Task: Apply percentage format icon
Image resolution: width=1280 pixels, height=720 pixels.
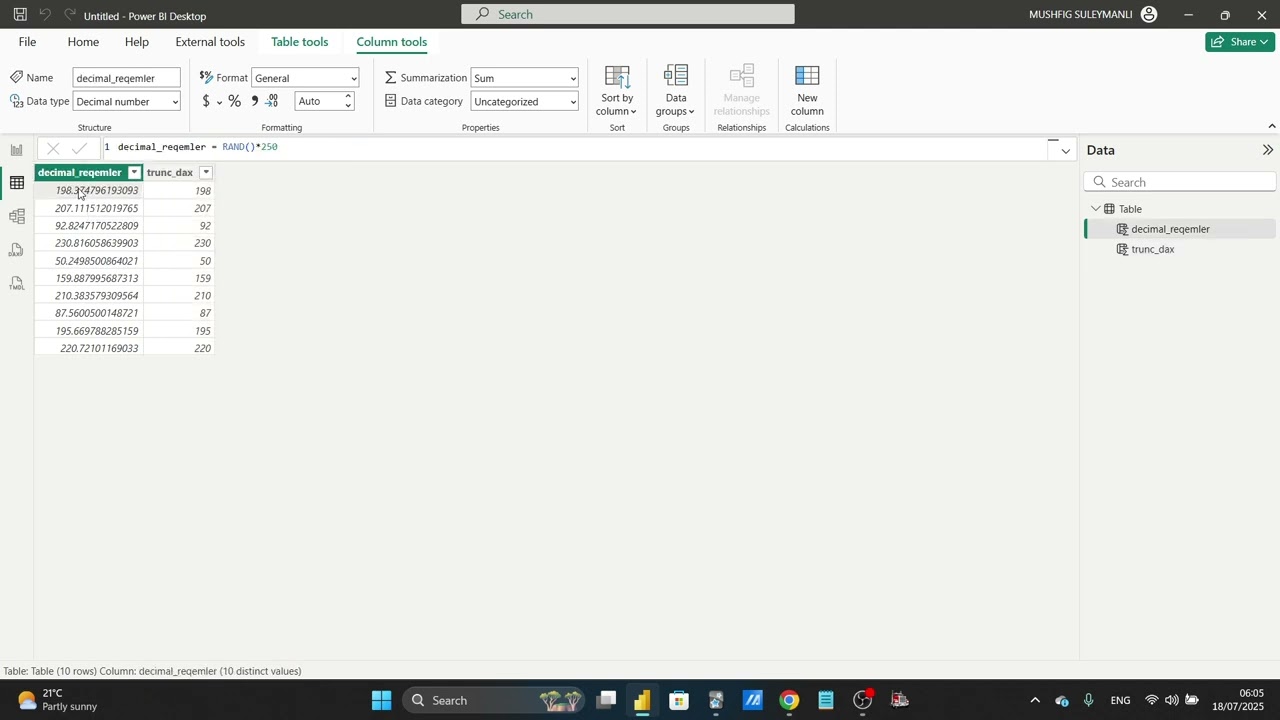Action: (x=234, y=101)
